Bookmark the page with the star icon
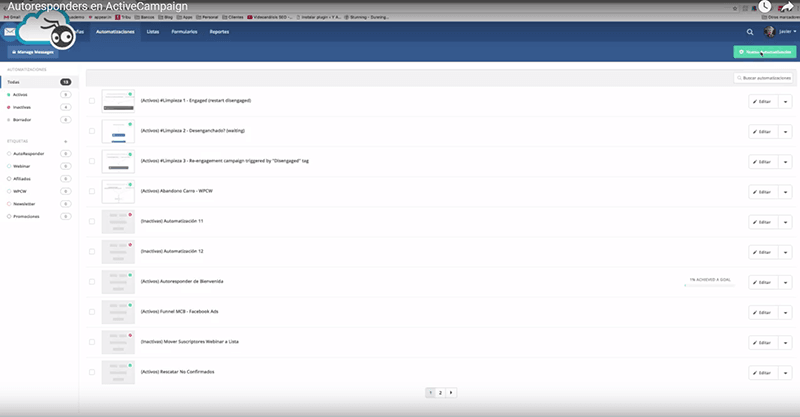Image resolution: width=800 pixels, height=417 pixels. coord(735,8)
